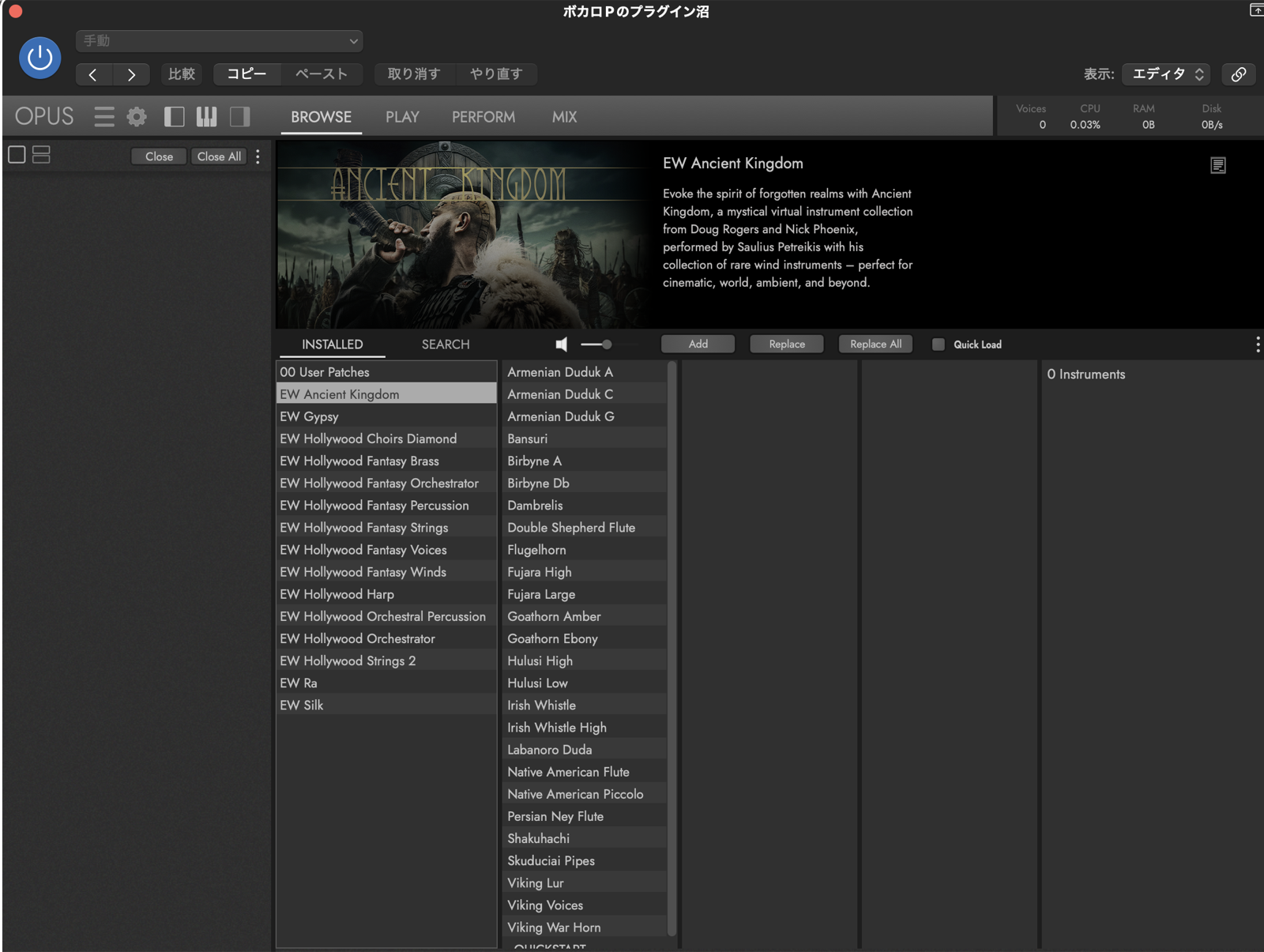Select EW Hollywood Choirs Diamond library

pyautogui.click(x=386, y=438)
